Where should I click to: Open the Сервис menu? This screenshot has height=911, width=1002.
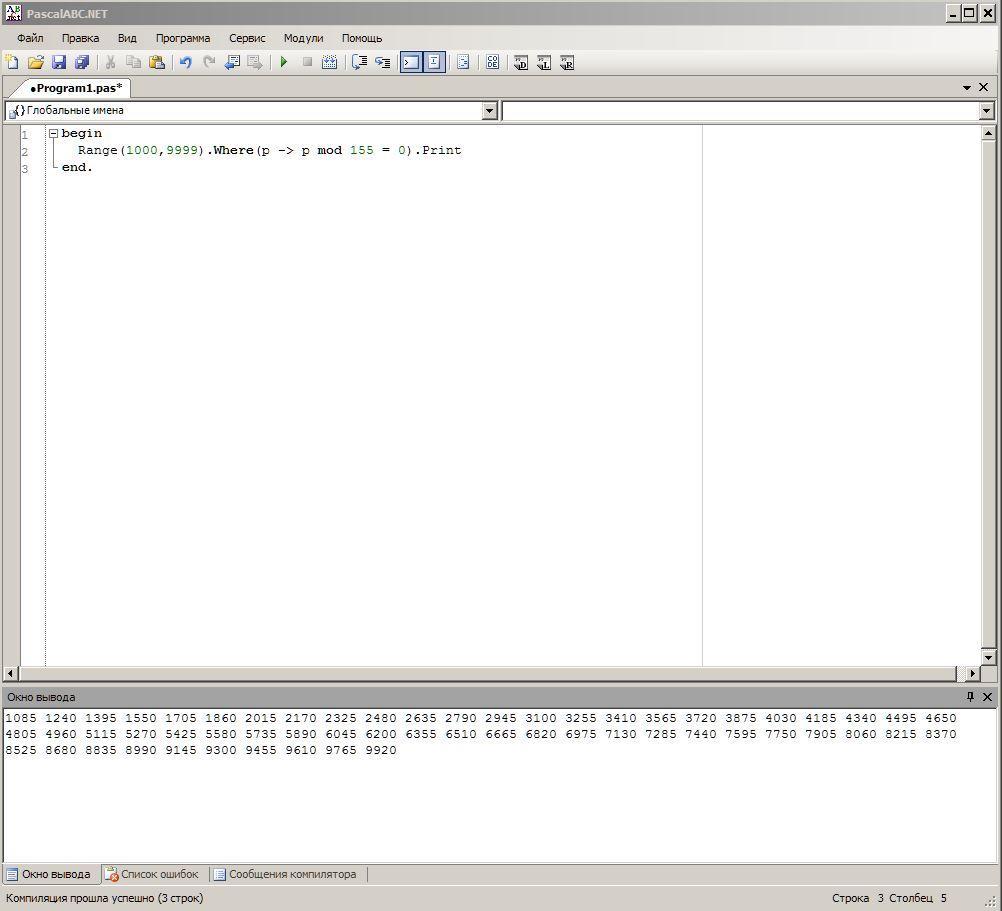(x=247, y=38)
